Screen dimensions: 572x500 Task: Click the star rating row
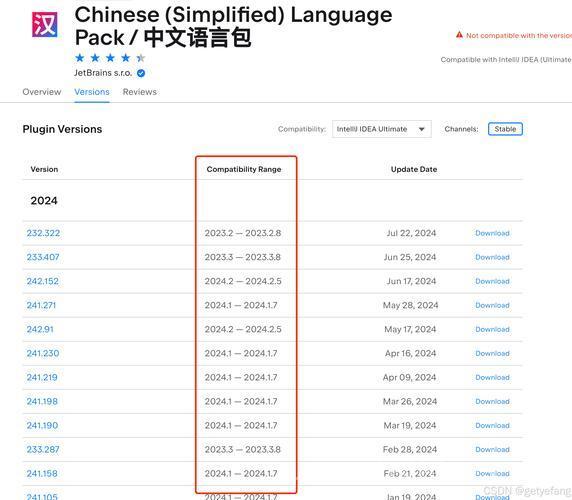click(x=110, y=58)
